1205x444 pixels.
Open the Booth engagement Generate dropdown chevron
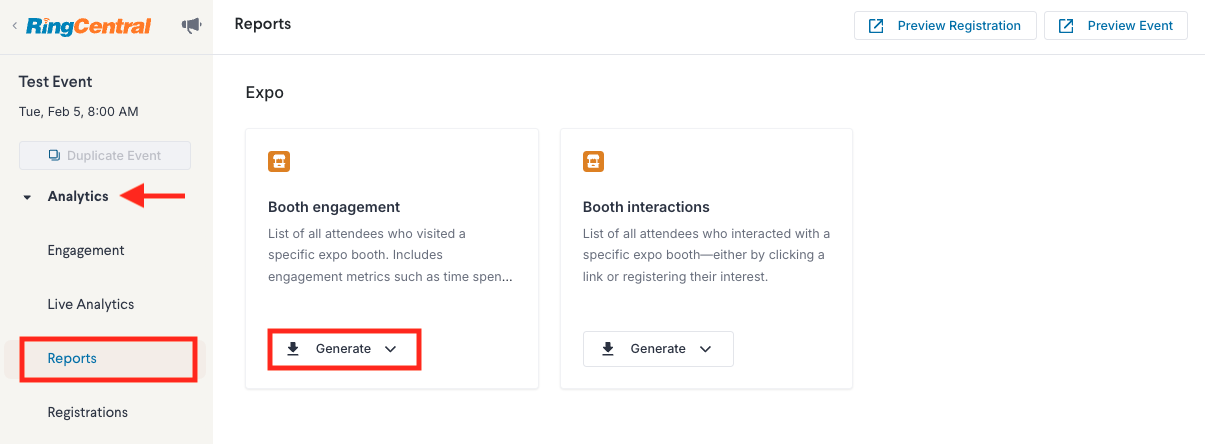click(x=391, y=349)
